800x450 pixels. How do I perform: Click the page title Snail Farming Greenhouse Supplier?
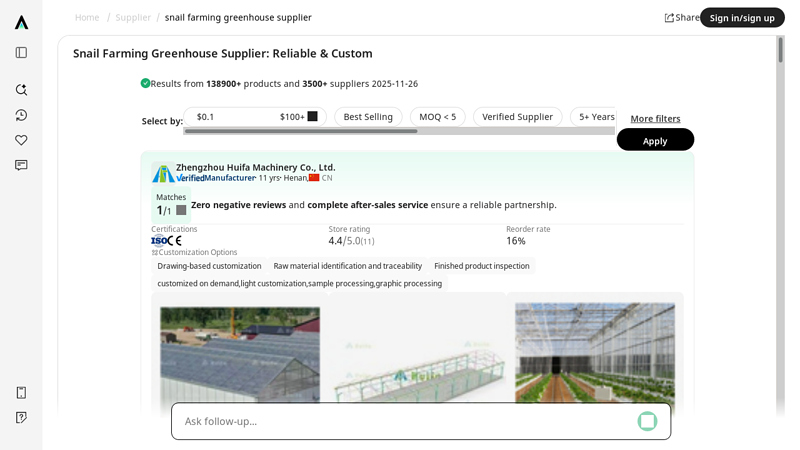tap(222, 54)
